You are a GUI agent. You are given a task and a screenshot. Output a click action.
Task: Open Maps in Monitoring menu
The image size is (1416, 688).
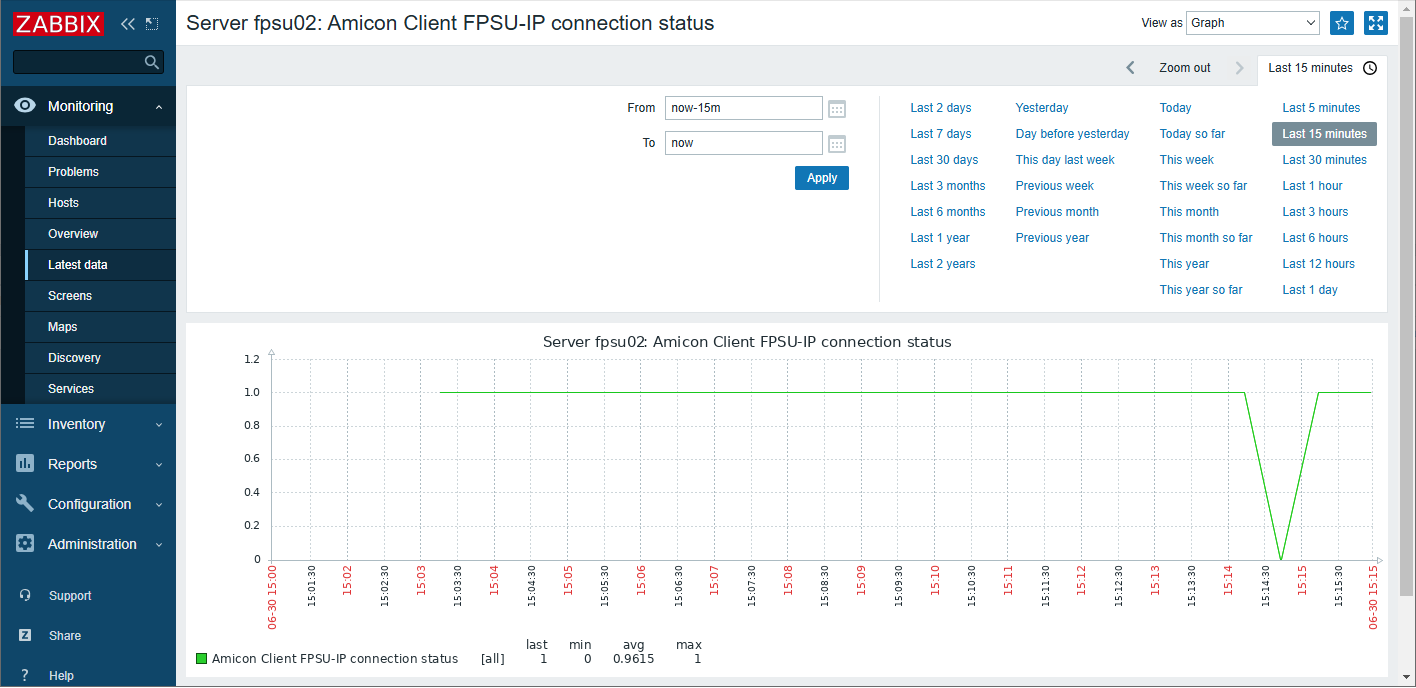point(100,327)
